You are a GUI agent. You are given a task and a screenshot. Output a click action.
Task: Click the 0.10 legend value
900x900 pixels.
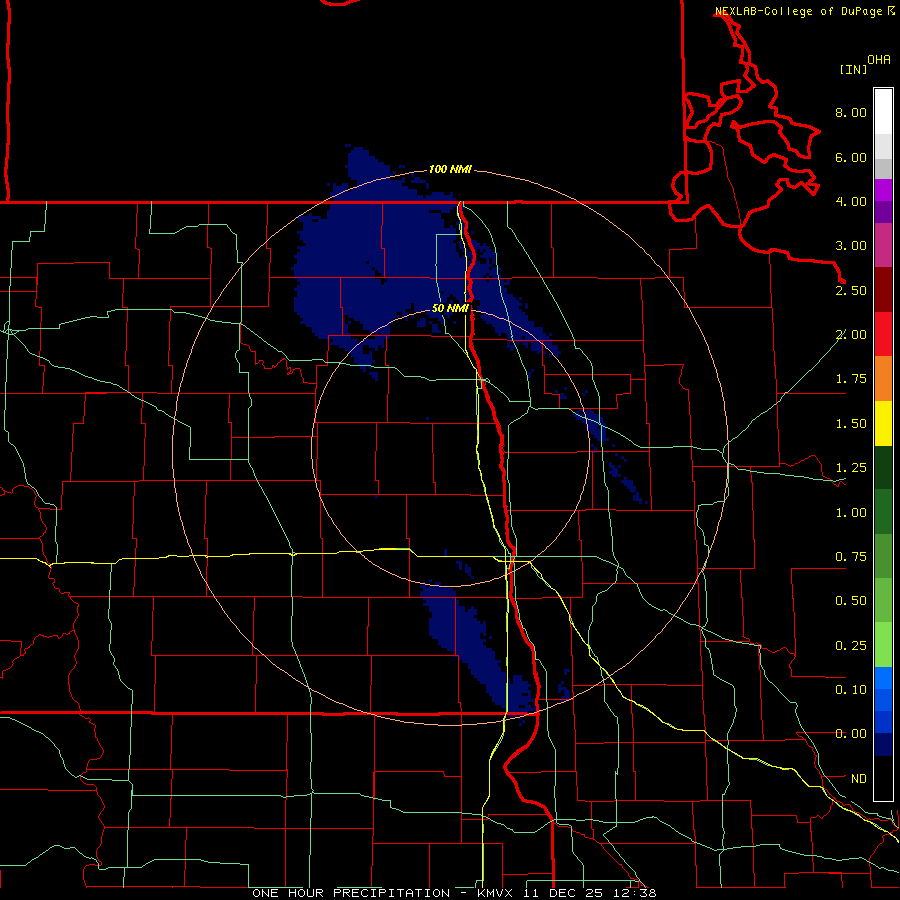click(851, 690)
